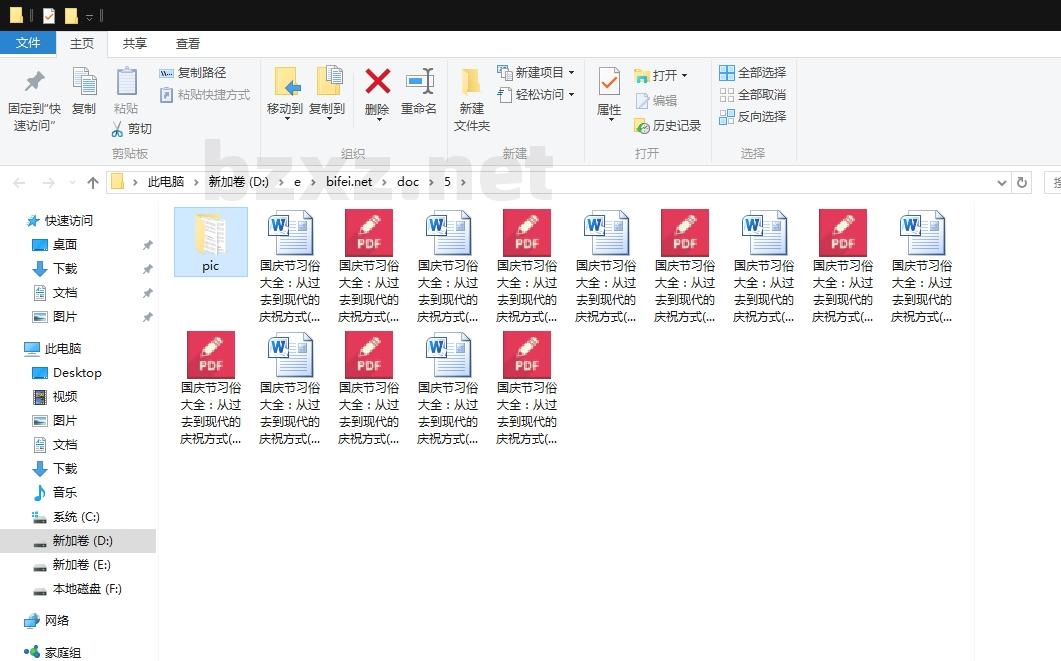Select the pic folder
The height and width of the screenshot is (661, 1061).
210,241
